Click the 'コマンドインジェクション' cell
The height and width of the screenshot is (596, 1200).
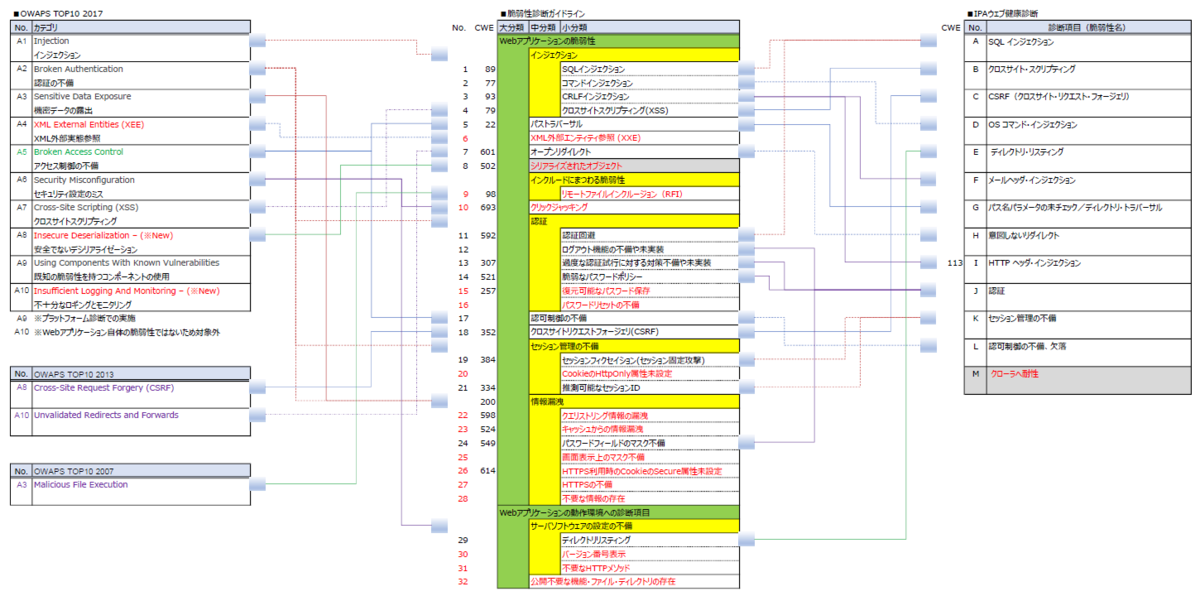click(649, 83)
